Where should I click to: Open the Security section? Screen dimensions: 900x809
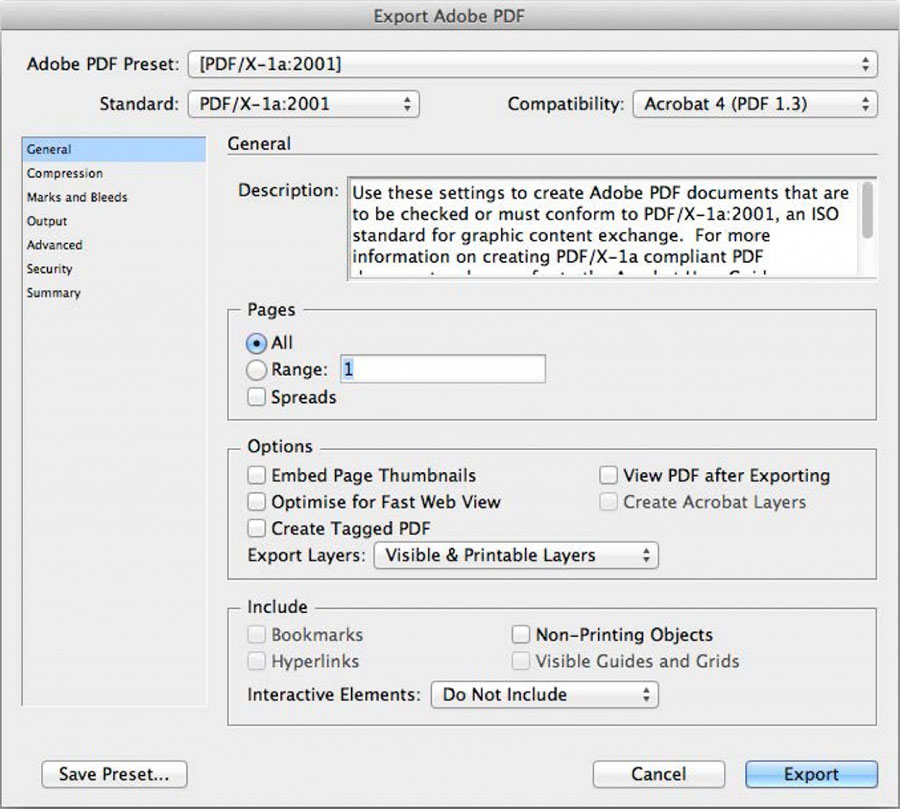tap(114, 269)
